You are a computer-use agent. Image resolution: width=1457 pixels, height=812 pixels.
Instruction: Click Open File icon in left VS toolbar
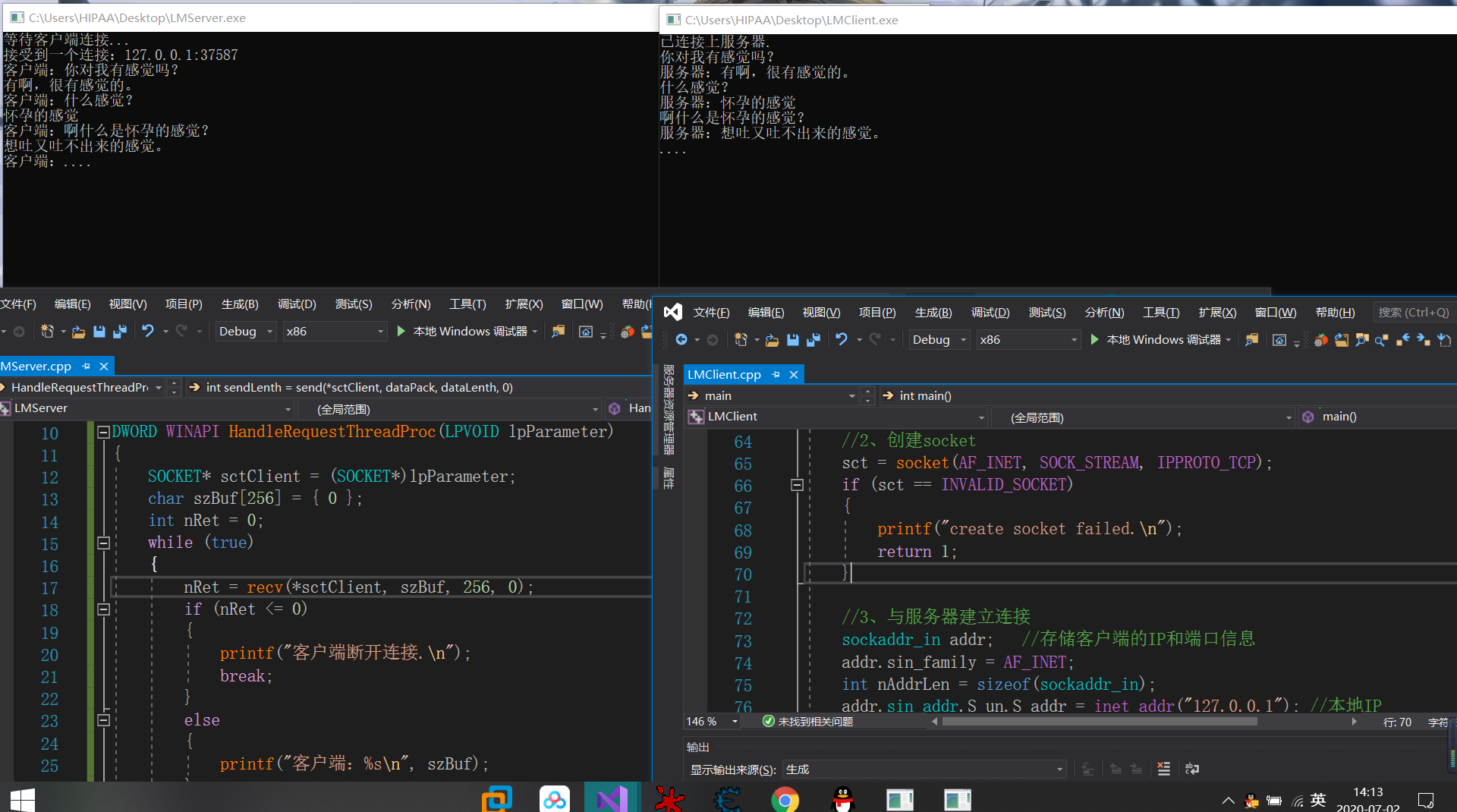(x=78, y=332)
